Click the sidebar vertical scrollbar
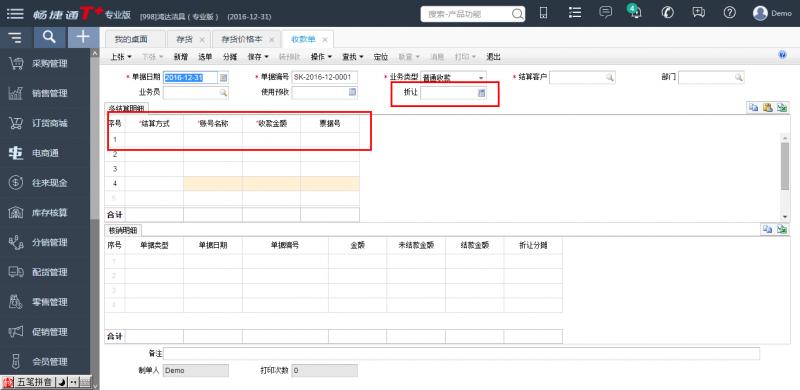800x390 pixels. [x=95, y=138]
